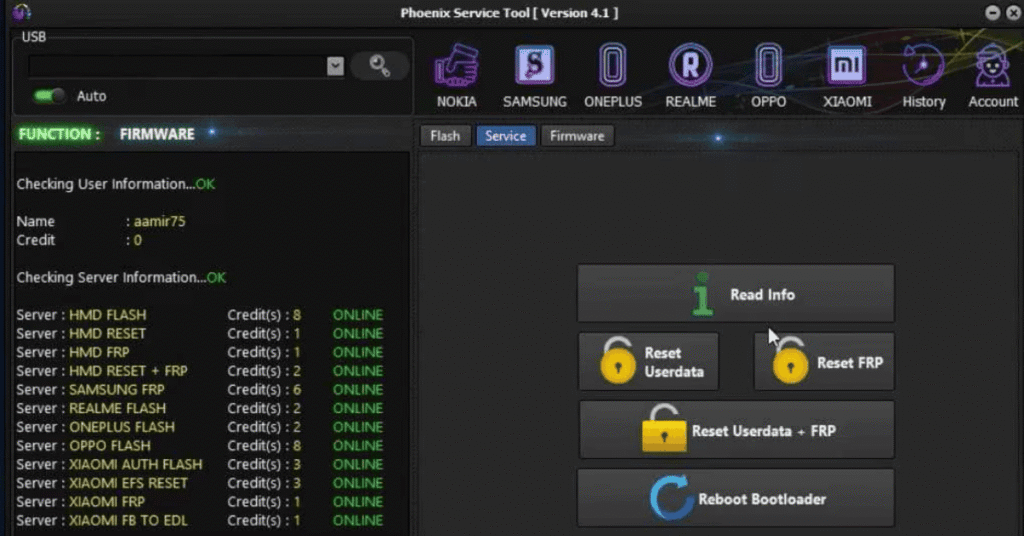Select the XIAOMI brand icon
The image size is (1024, 536).
(x=846, y=76)
